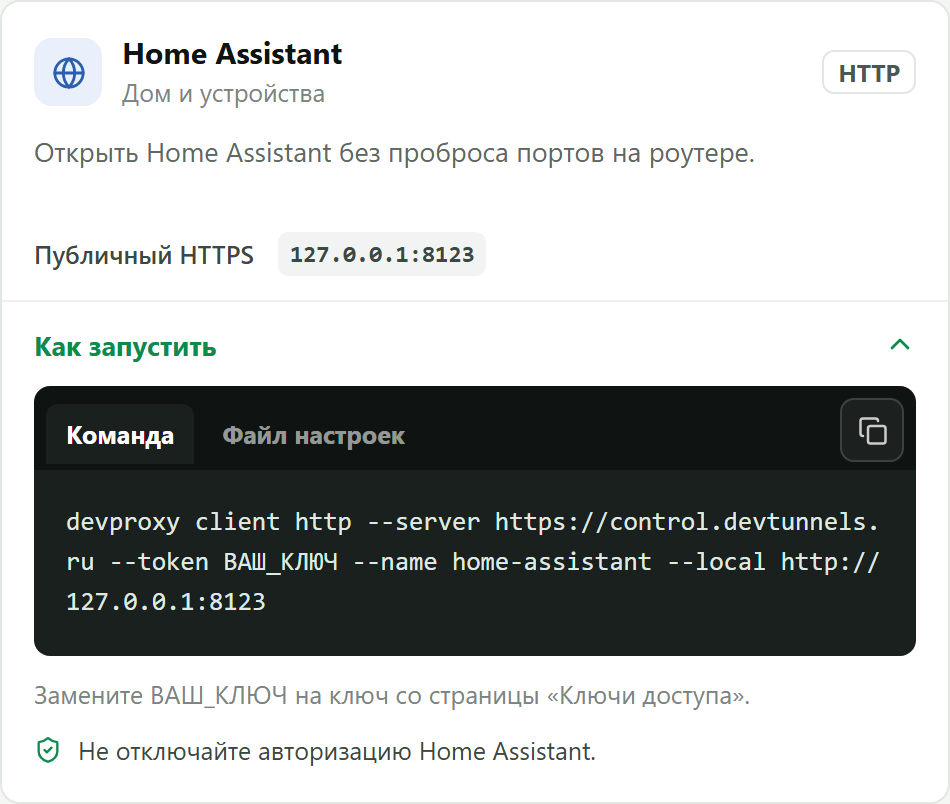Click the «Публичный HTTPS» label
This screenshot has height=804, width=950.
click(x=144, y=255)
